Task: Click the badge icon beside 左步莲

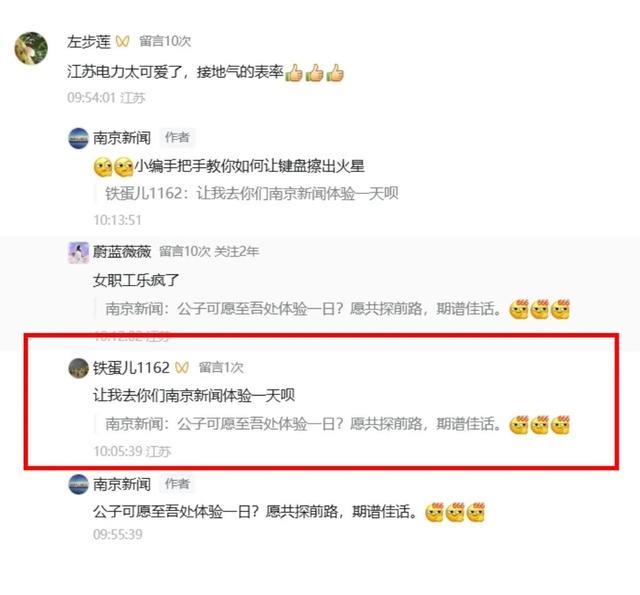Action: coord(122,41)
